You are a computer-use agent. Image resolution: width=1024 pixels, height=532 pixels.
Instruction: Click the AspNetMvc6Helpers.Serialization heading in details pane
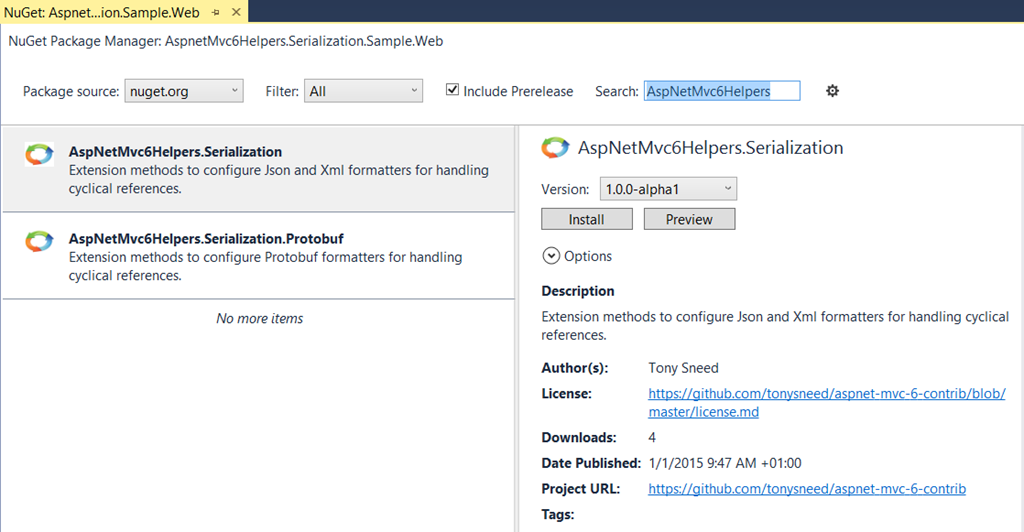tap(710, 148)
